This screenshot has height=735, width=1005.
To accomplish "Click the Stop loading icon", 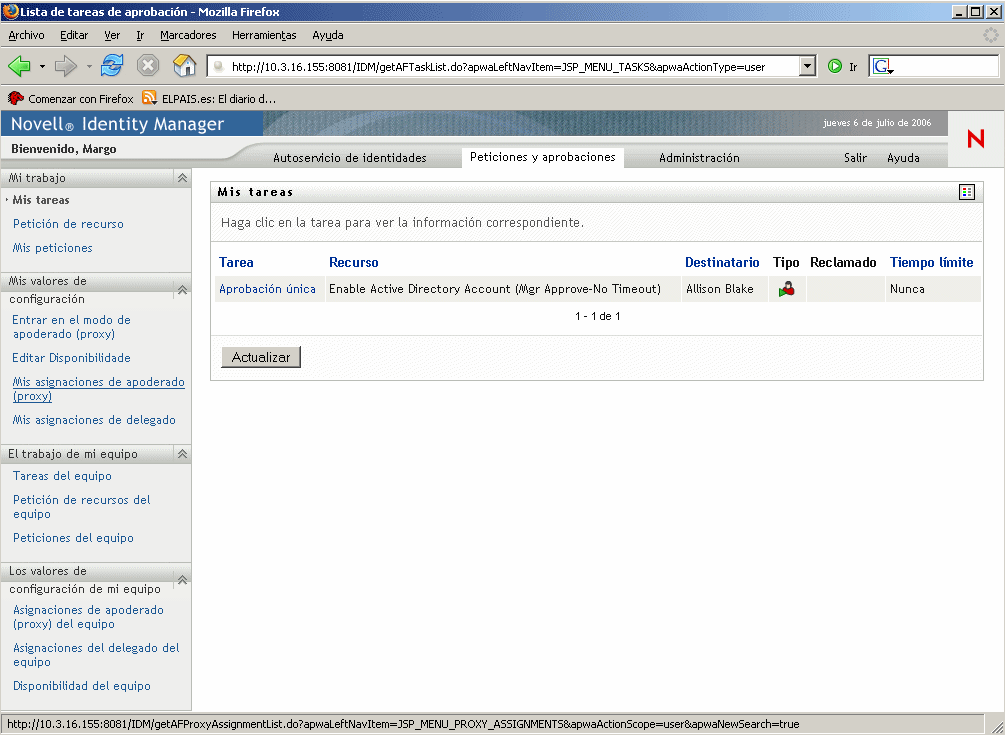I will click(x=148, y=66).
